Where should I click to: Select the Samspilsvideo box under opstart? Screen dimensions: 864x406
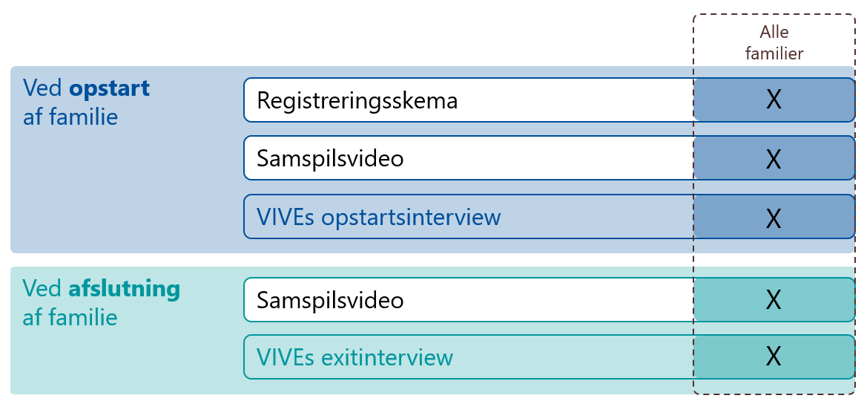coord(468,158)
